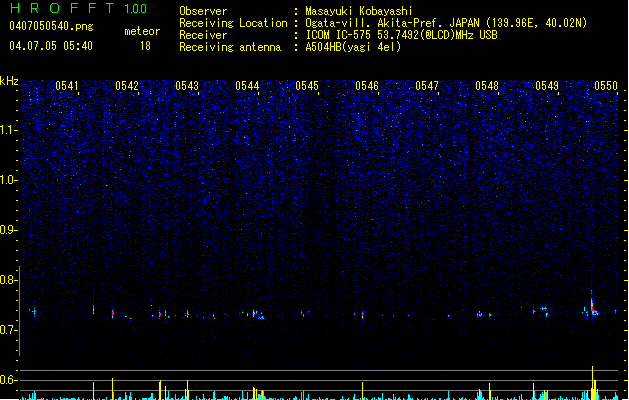Click the 0.6 kHz axis label
The image size is (629, 400).
(9, 380)
